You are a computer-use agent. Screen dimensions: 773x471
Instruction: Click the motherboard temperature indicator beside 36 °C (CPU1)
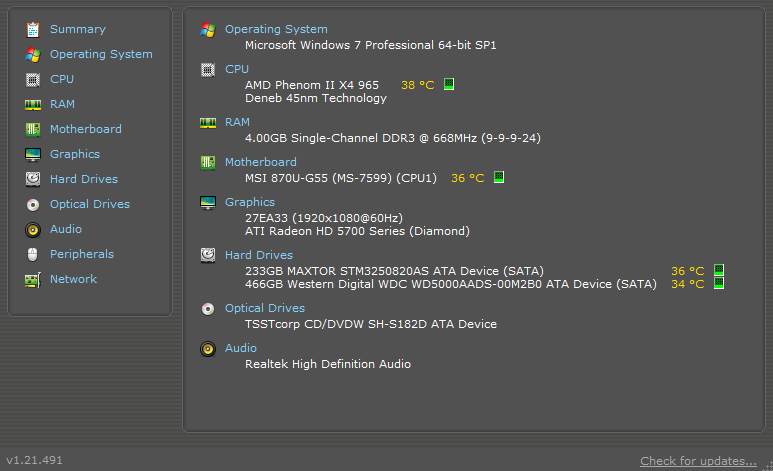click(x=499, y=177)
